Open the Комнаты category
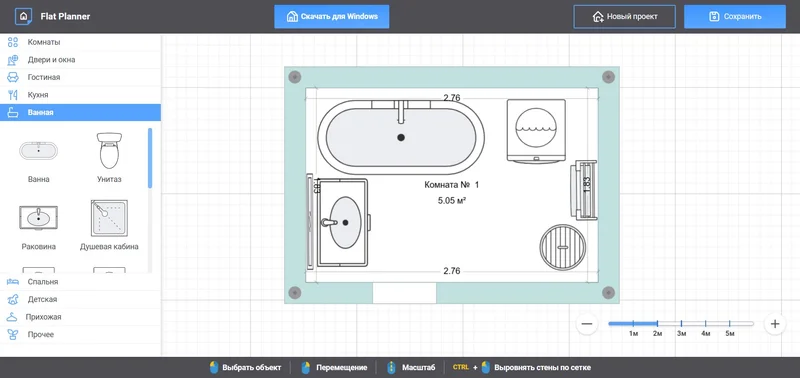 [80, 42]
